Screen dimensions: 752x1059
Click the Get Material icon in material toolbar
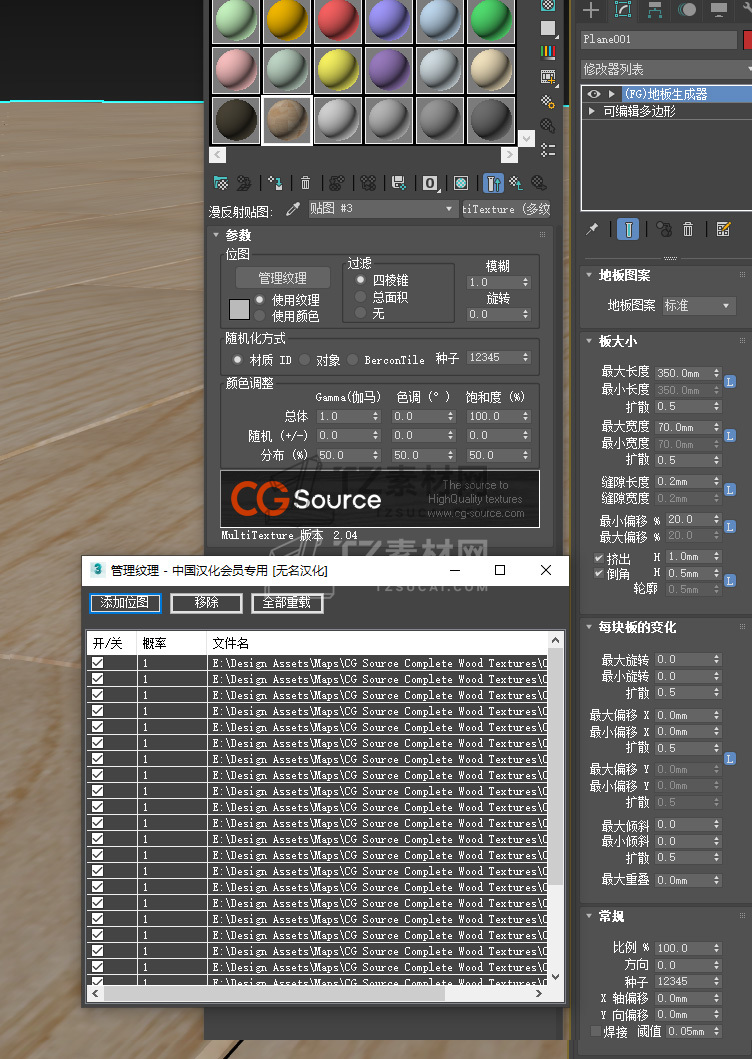(221, 183)
